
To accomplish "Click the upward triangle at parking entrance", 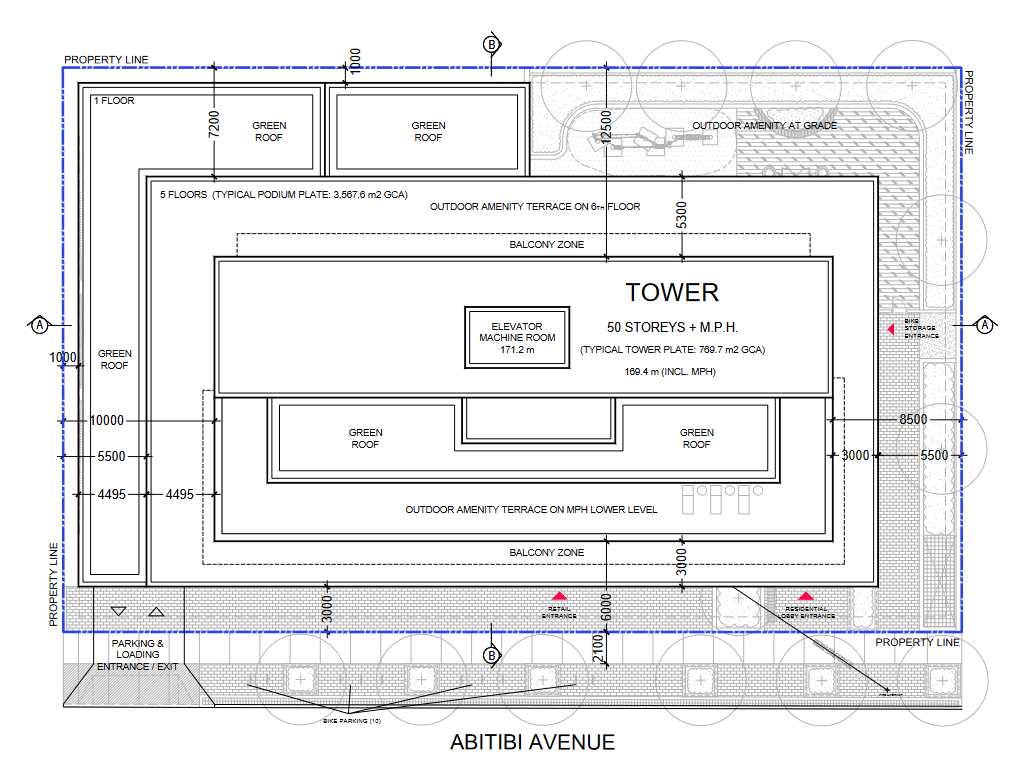I will 155,611.
